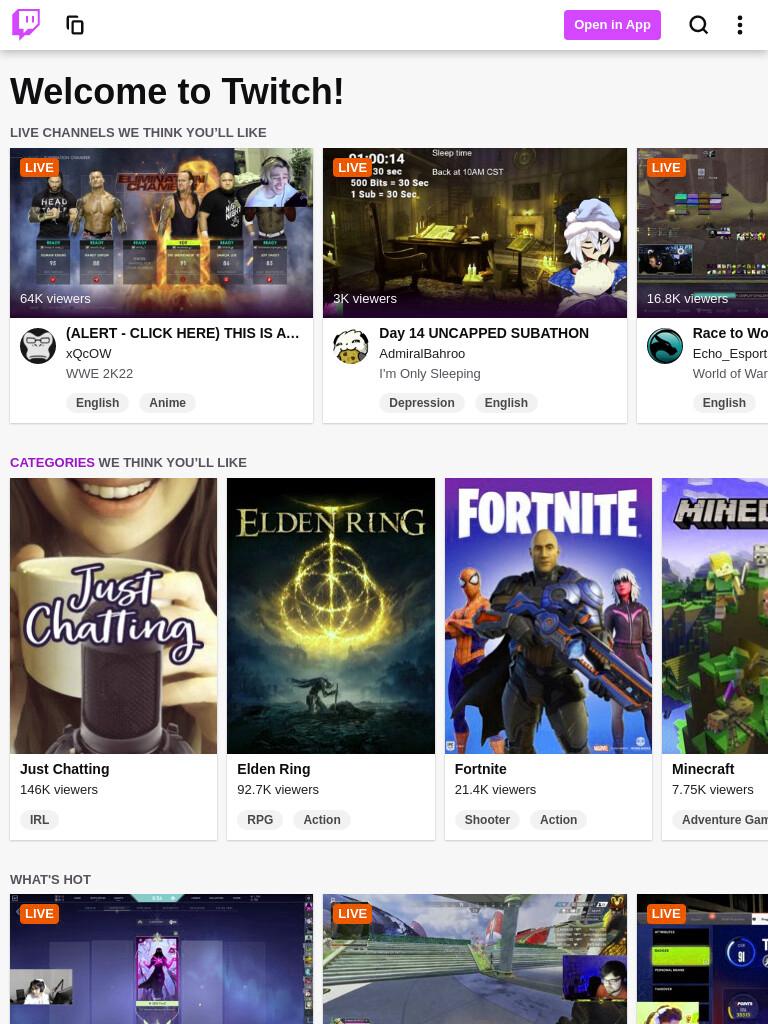Open 'Day 14 UNCAPPED SUBATHON' title link
Viewport: 768px width, 1024px height.
click(484, 333)
